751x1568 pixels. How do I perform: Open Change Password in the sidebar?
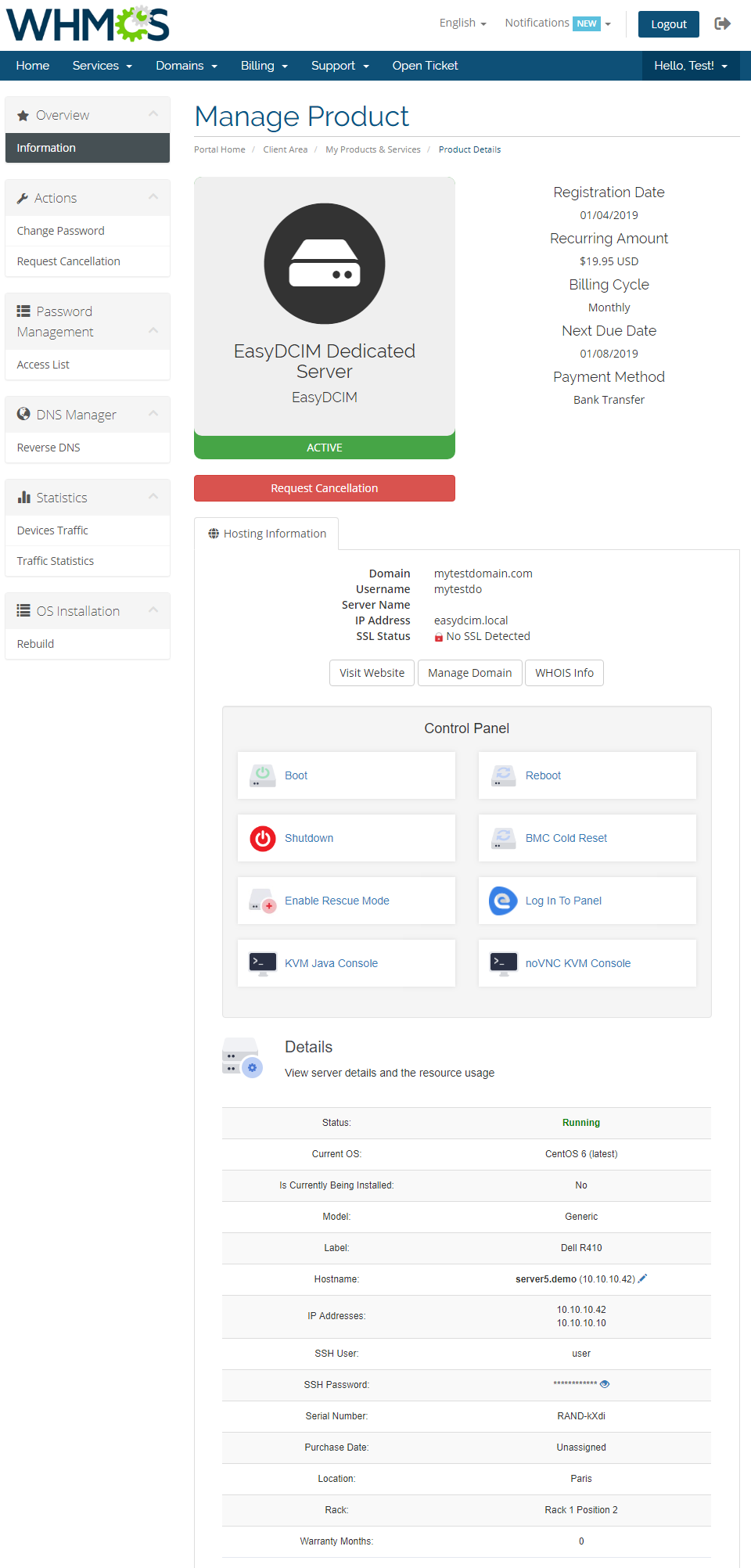[x=88, y=231]
